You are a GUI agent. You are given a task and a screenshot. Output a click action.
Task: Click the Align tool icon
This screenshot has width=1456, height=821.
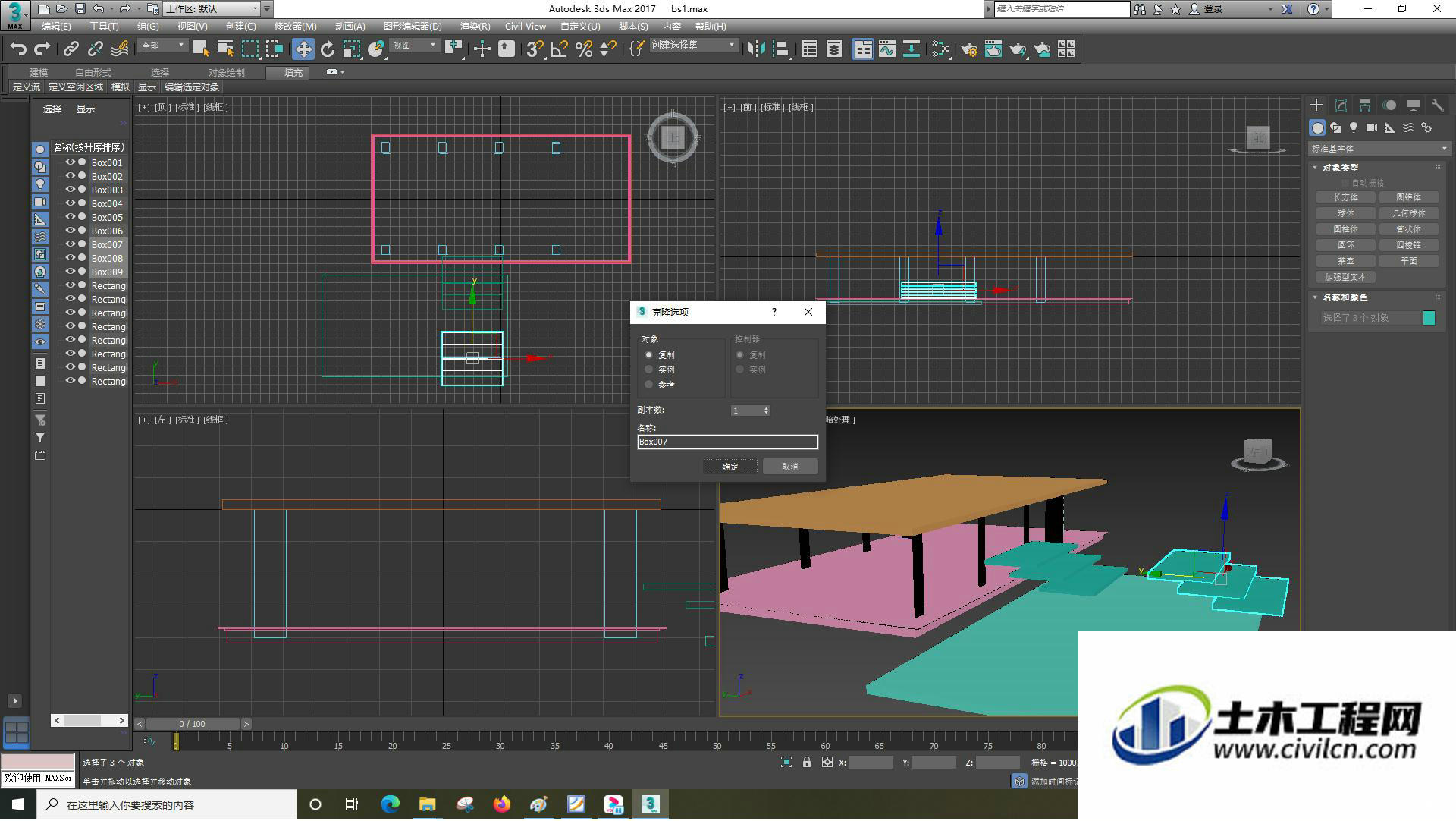780,49
